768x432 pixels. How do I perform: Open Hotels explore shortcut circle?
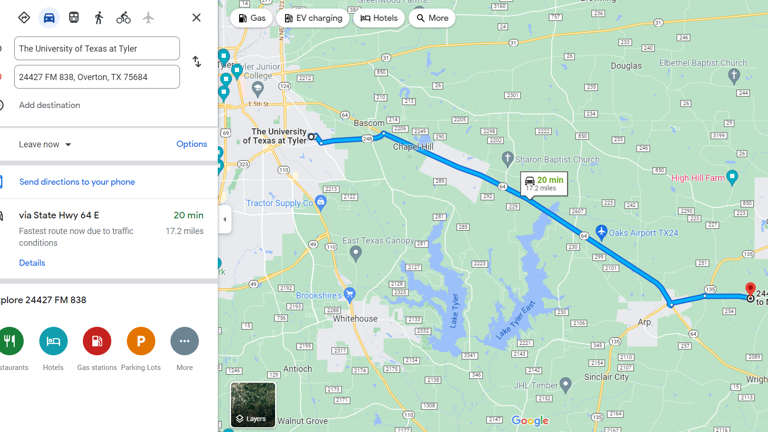click(53, 341)
